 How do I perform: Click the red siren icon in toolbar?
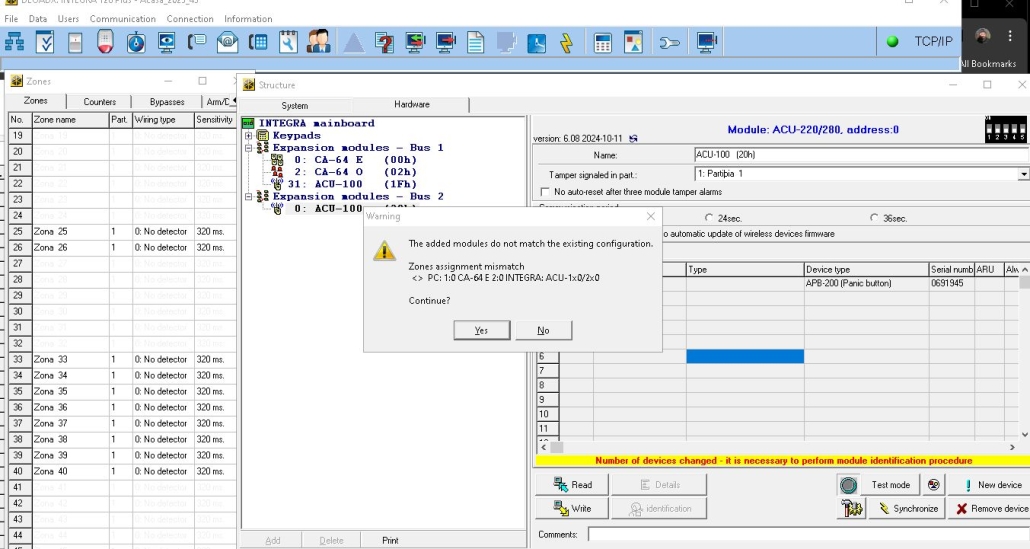click(x=105, y=42)
